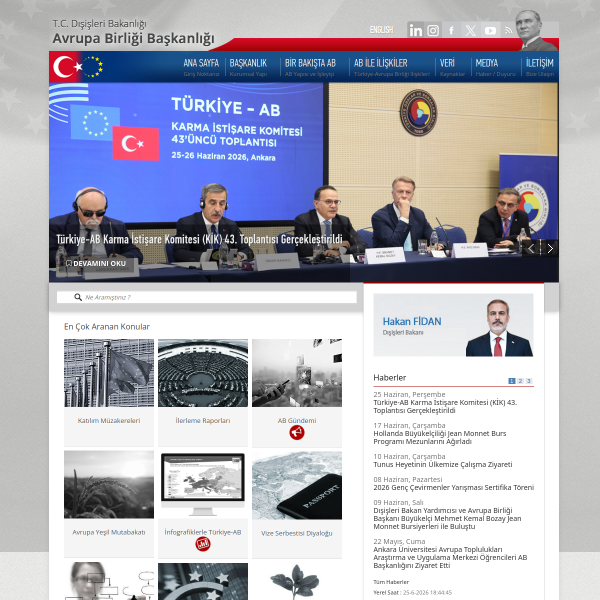Open news 'Türkiye-AB Karma İstişare Komitesi (KİK) 43.'
Image resolution: width=600 pixels, height=600 pixels.
pyautogui.click(x=445, y=406)
